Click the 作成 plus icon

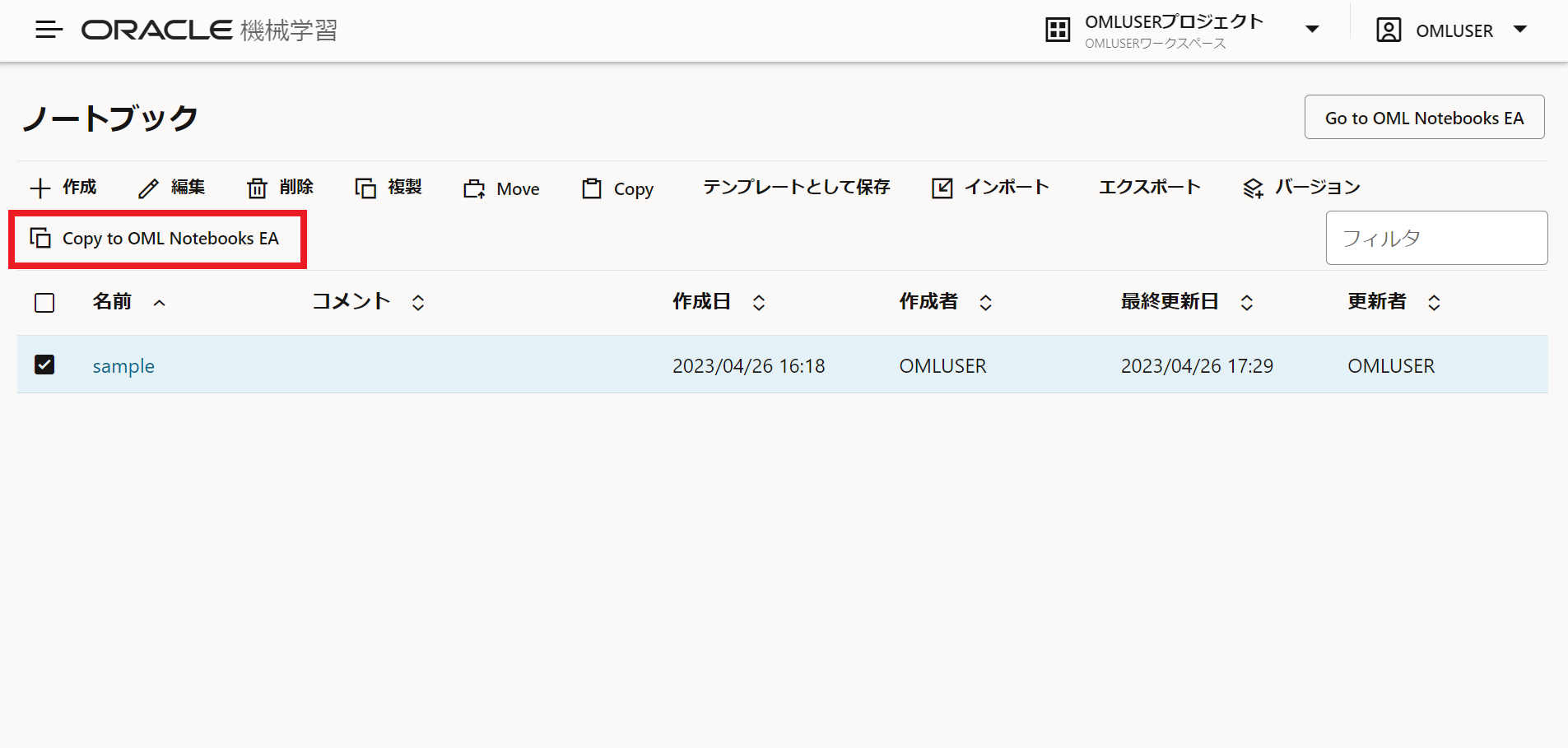click(x=40, y=188)
